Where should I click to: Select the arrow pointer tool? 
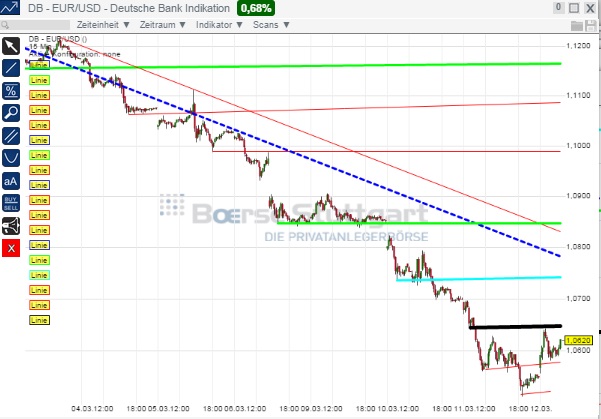coord(11,46)
